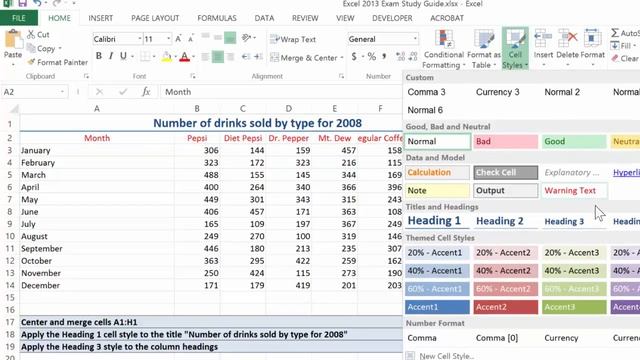The width and height of the screenshot is (640, 360).
Task: Apply the Check Cell style
Action: coord(506,172)
